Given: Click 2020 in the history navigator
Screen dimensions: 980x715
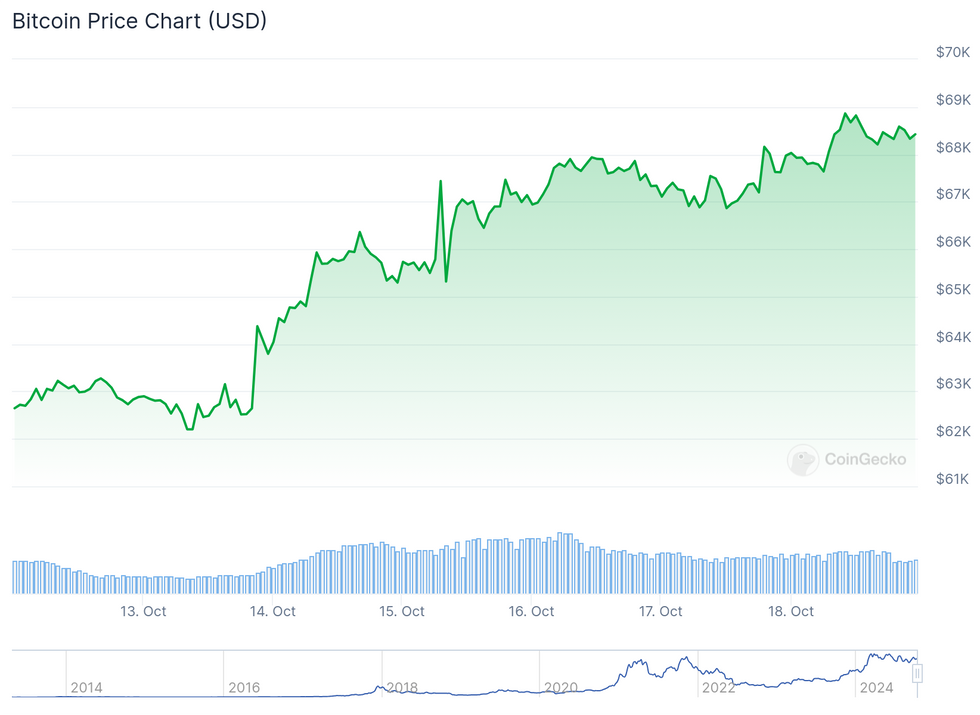Looking at the screenshot, I should click(x=560, y=688).
